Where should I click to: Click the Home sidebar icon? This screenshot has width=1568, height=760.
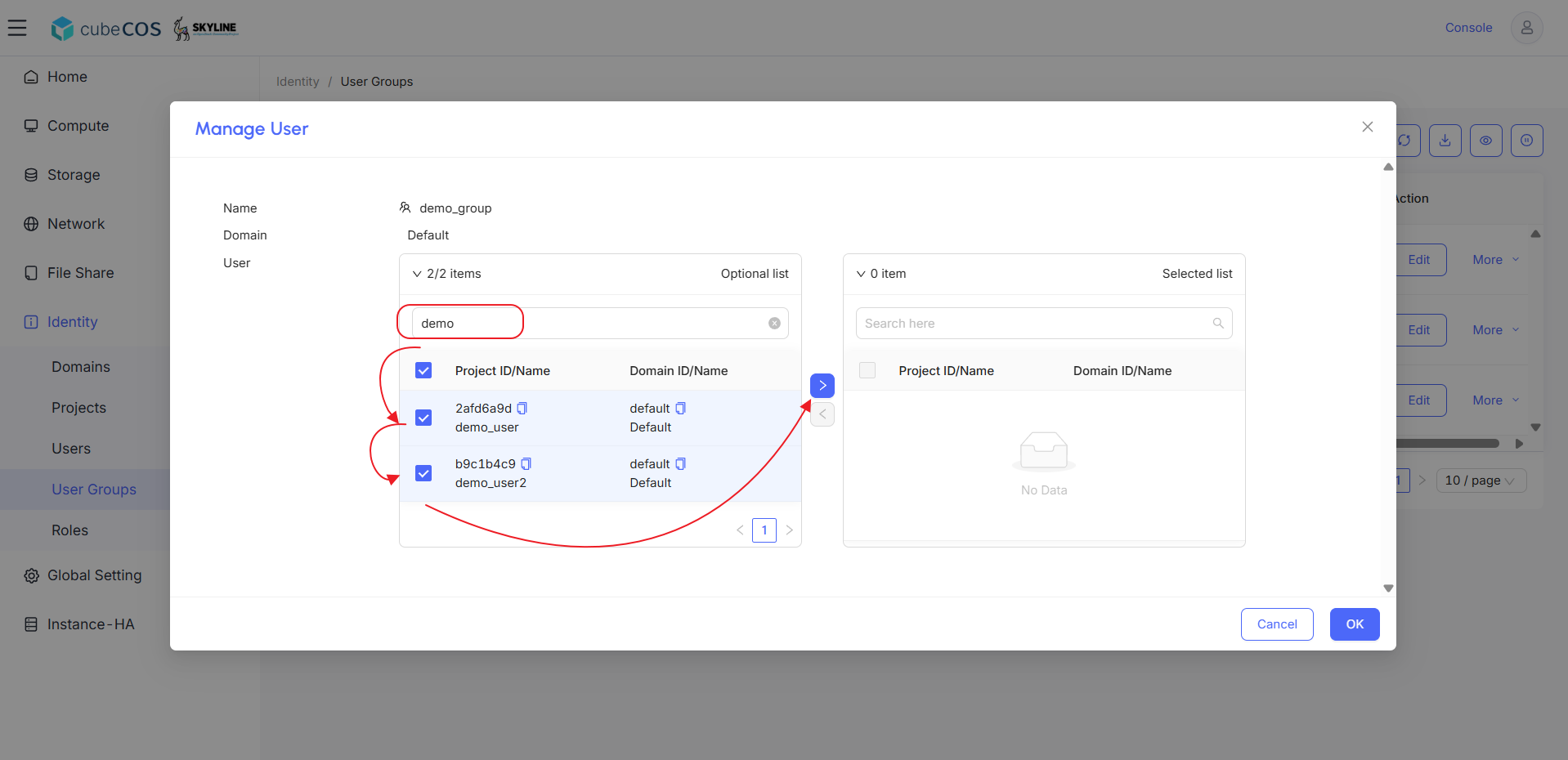31,77
